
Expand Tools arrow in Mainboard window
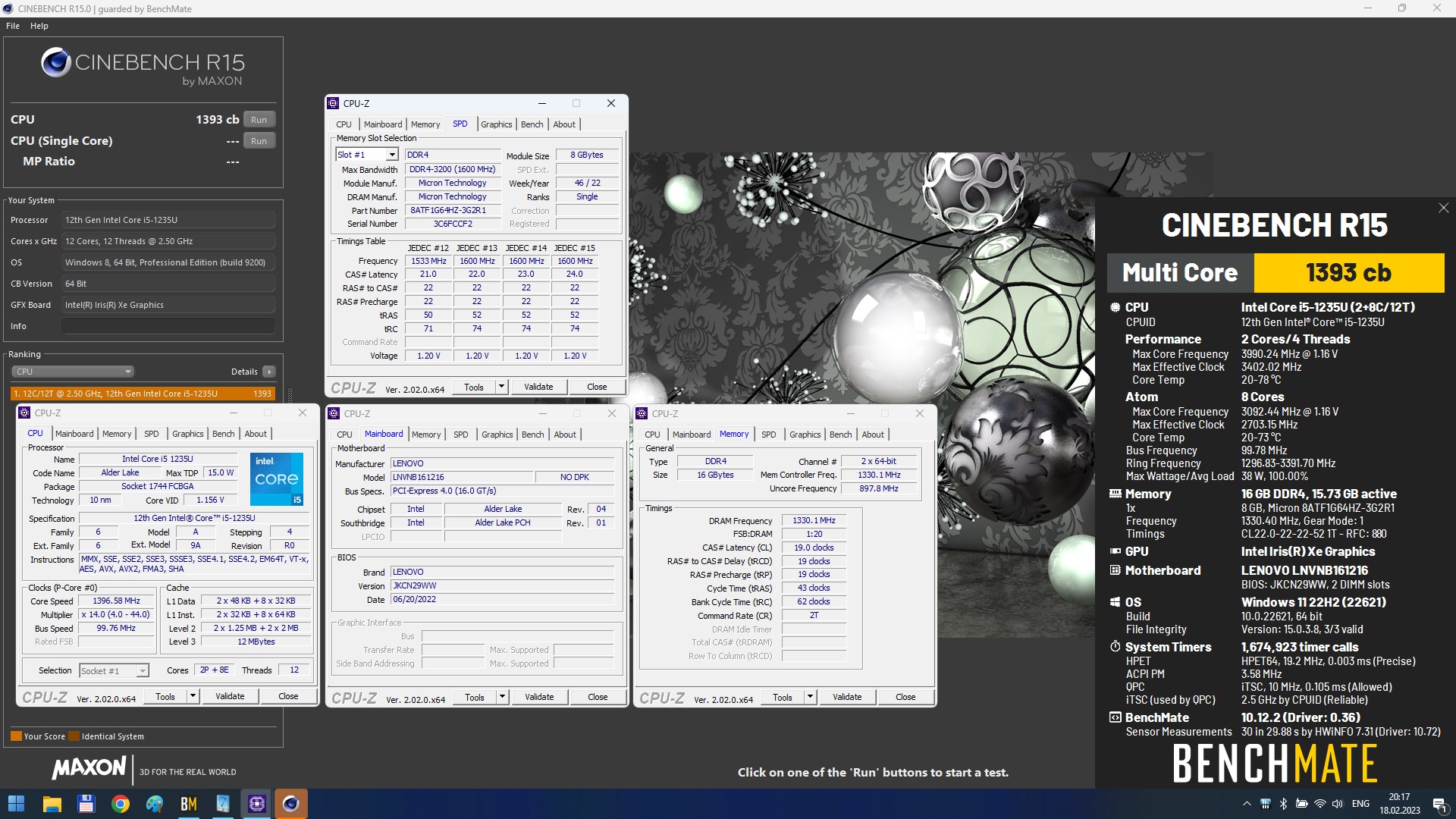(502, 697)
